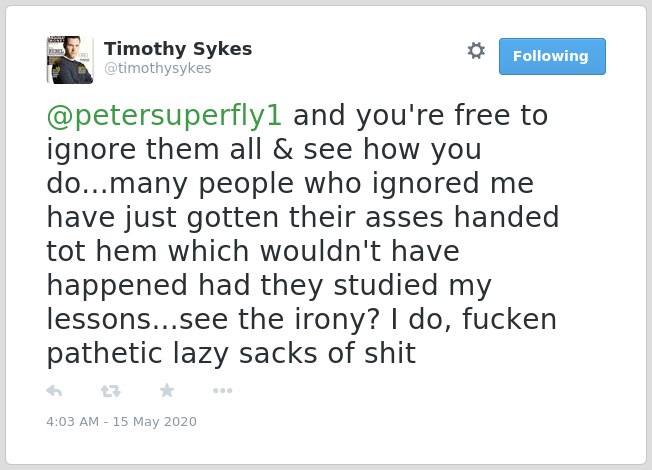The height and width of the screenshot is (470, 652).
Task: Click the retweet arrows under the tweet
Action: (111, 391)
